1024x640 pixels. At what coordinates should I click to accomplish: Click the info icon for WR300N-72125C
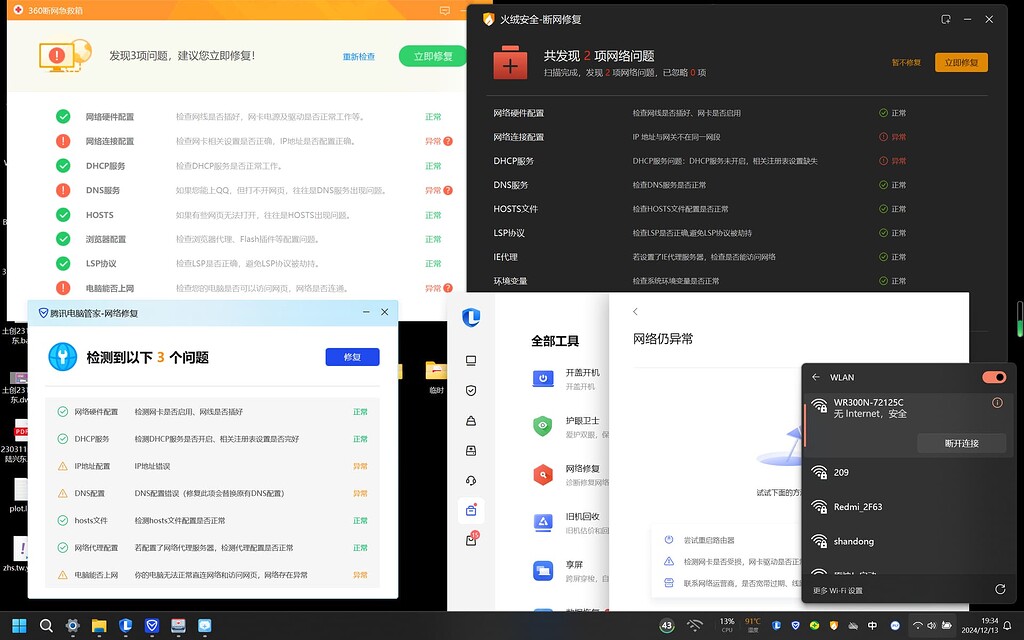pos(997,403)
